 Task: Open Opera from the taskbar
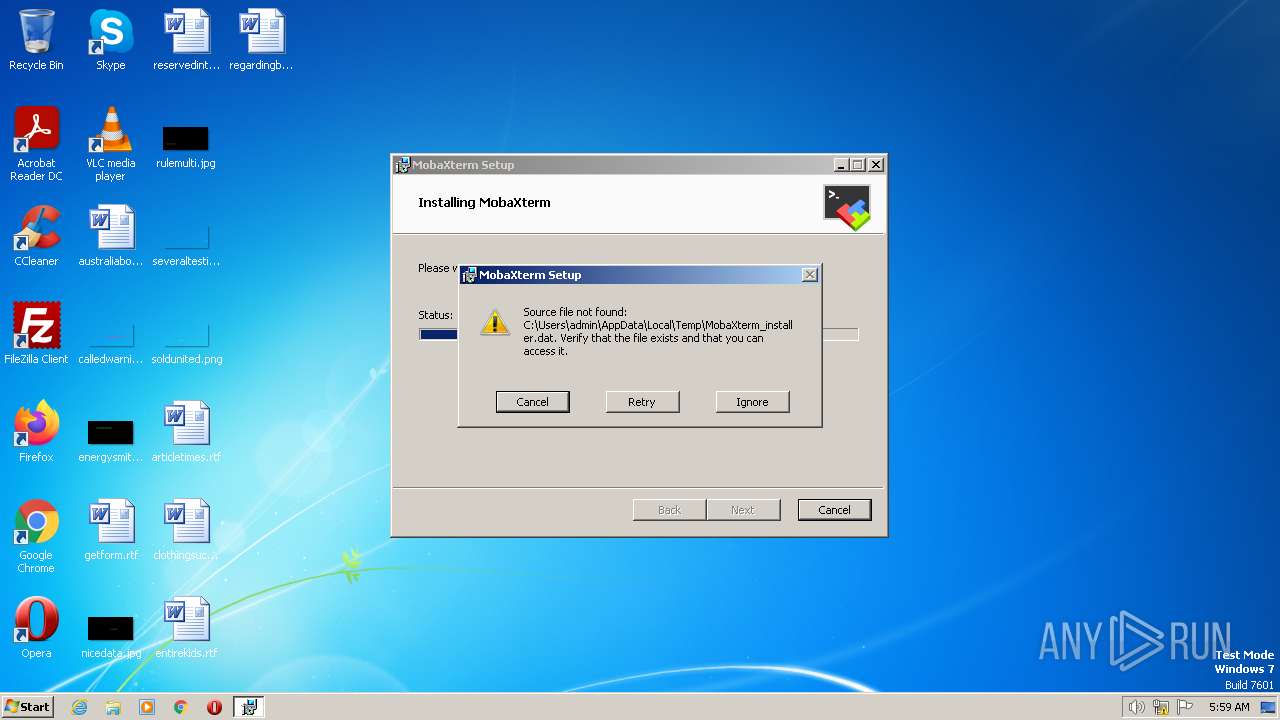(x=214, y=707)
